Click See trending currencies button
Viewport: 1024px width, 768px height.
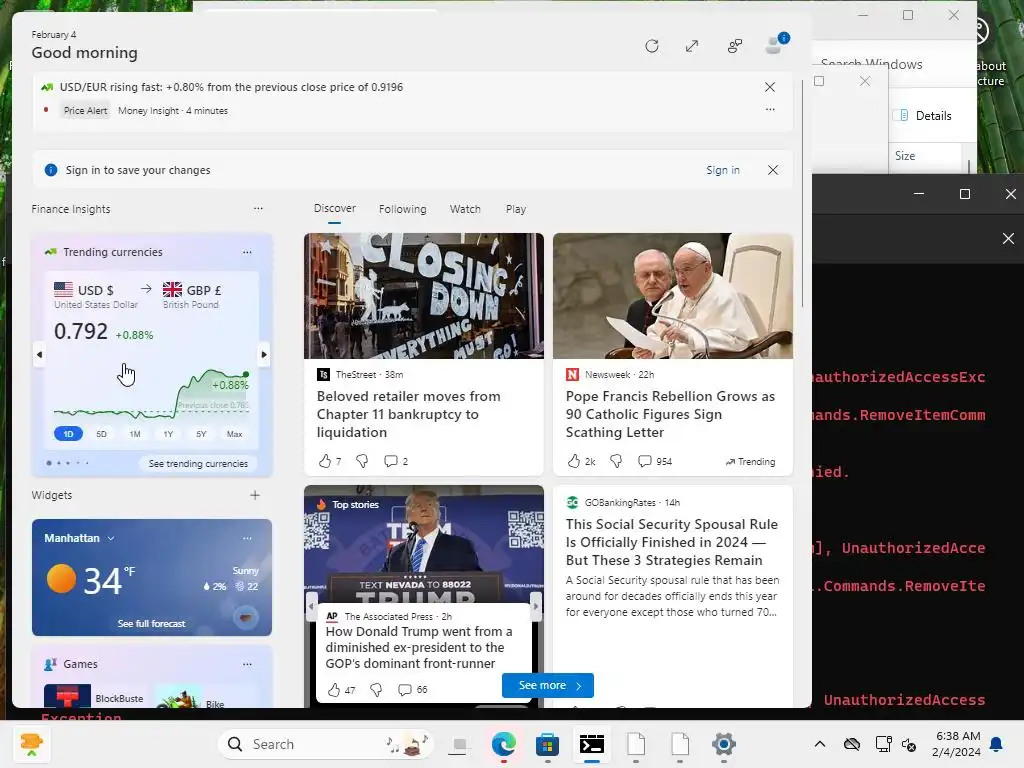[198, 463]
